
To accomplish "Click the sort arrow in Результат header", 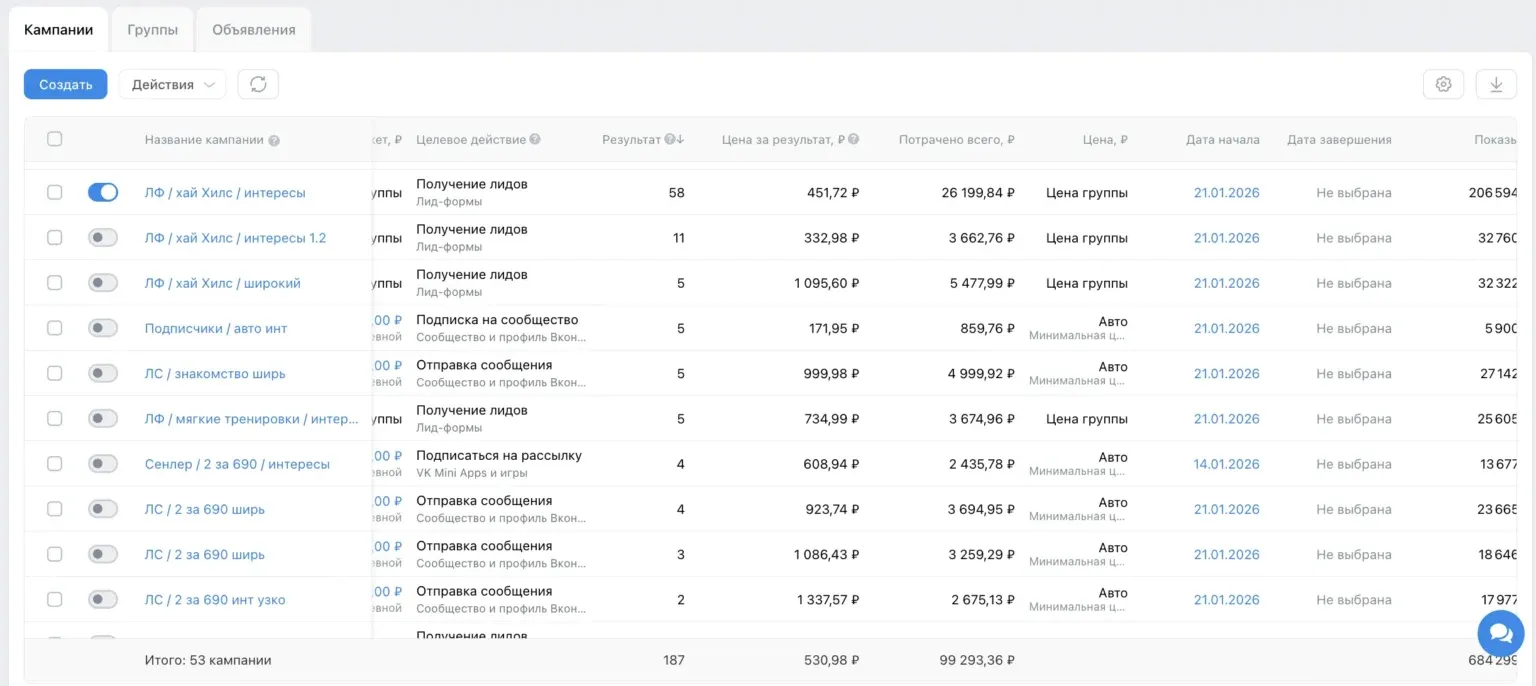I will (x=681, y=140).
